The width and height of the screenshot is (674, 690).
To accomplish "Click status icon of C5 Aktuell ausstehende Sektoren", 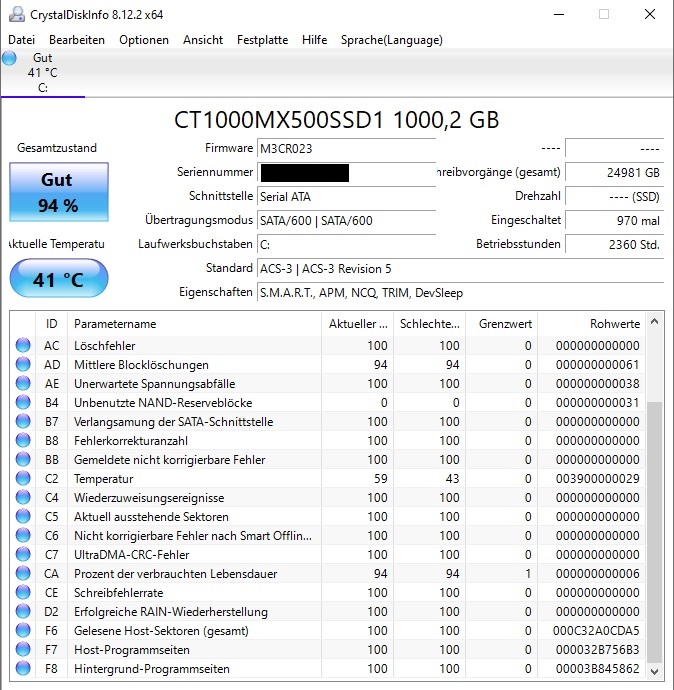I will (x=23, y=516).
